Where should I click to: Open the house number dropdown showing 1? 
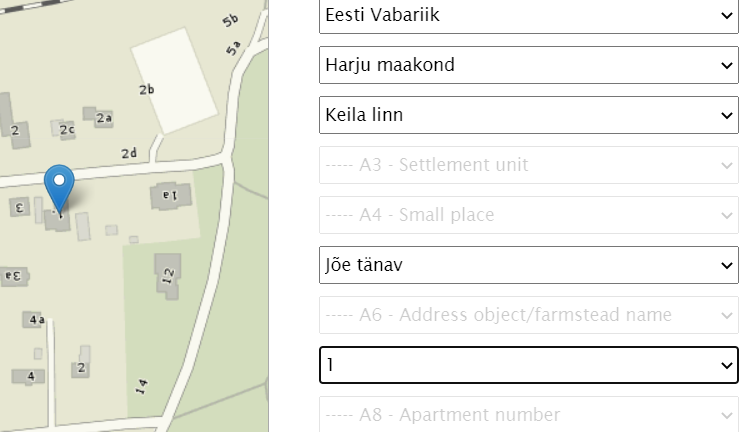[529, 365]
